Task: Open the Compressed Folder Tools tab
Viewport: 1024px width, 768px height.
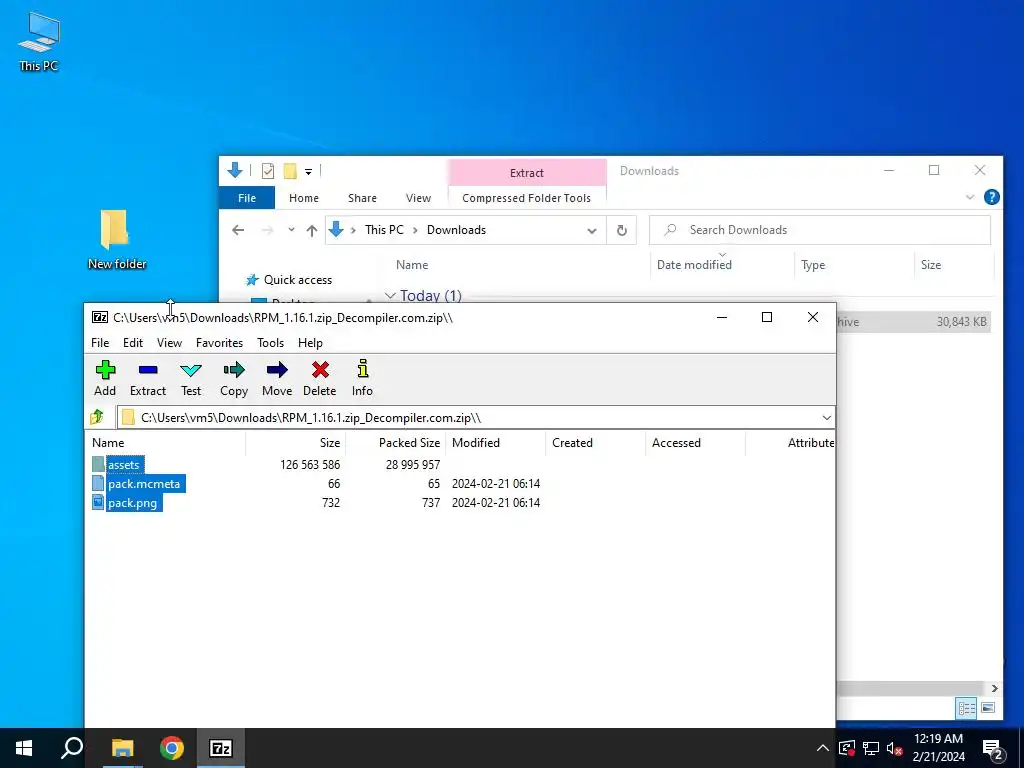Action: [x=526, y=198]
